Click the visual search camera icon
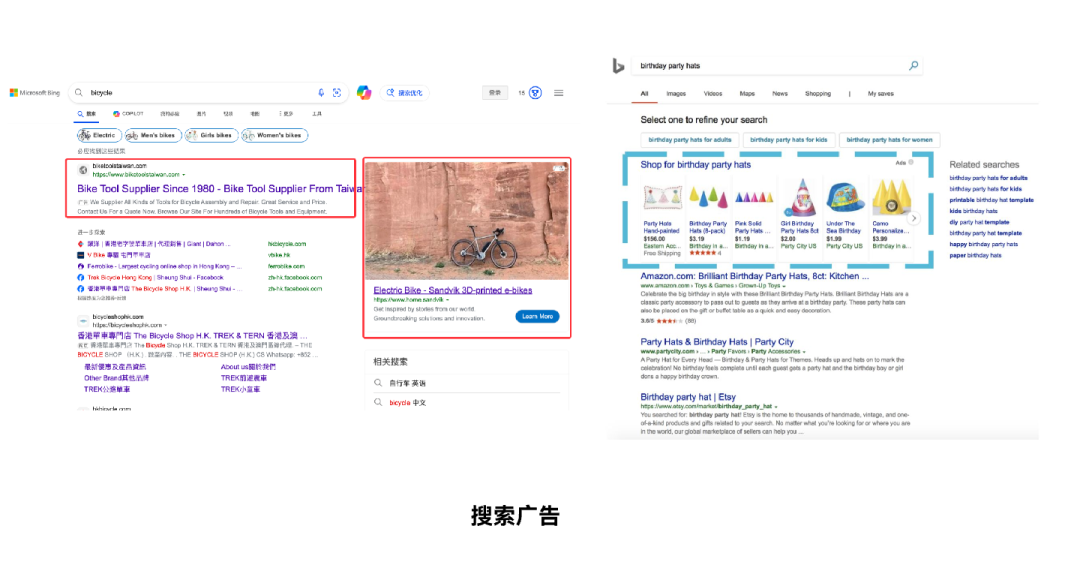 pos(337,92)
